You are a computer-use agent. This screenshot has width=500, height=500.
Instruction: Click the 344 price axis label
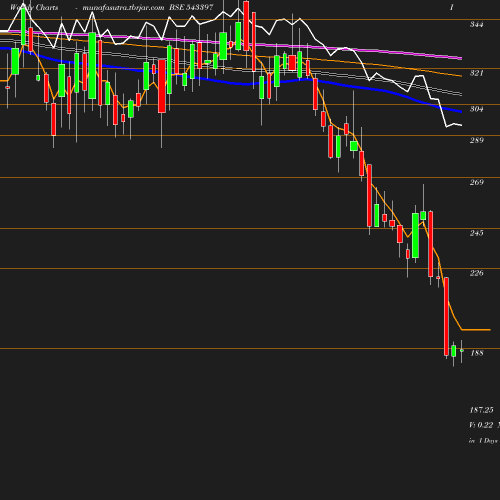(476, 24)
